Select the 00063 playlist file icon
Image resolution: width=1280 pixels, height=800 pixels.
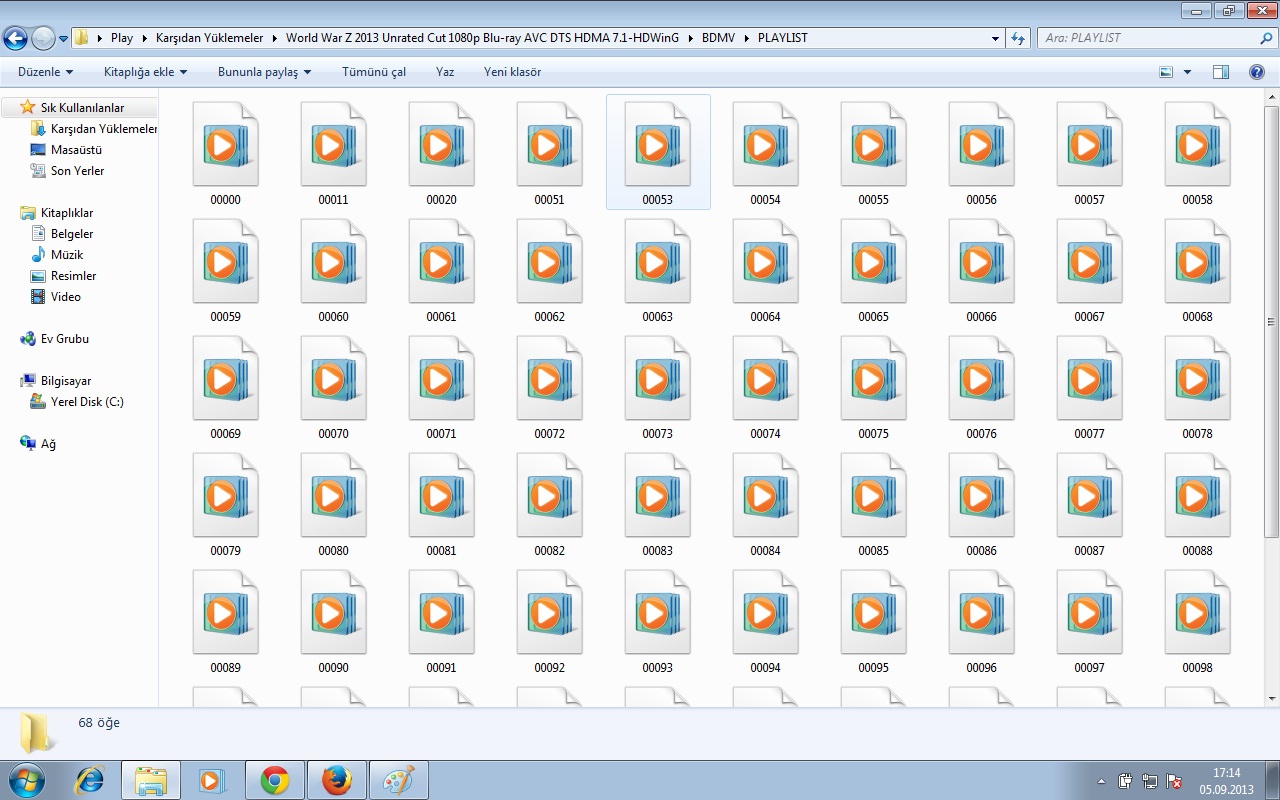point(657,262)
